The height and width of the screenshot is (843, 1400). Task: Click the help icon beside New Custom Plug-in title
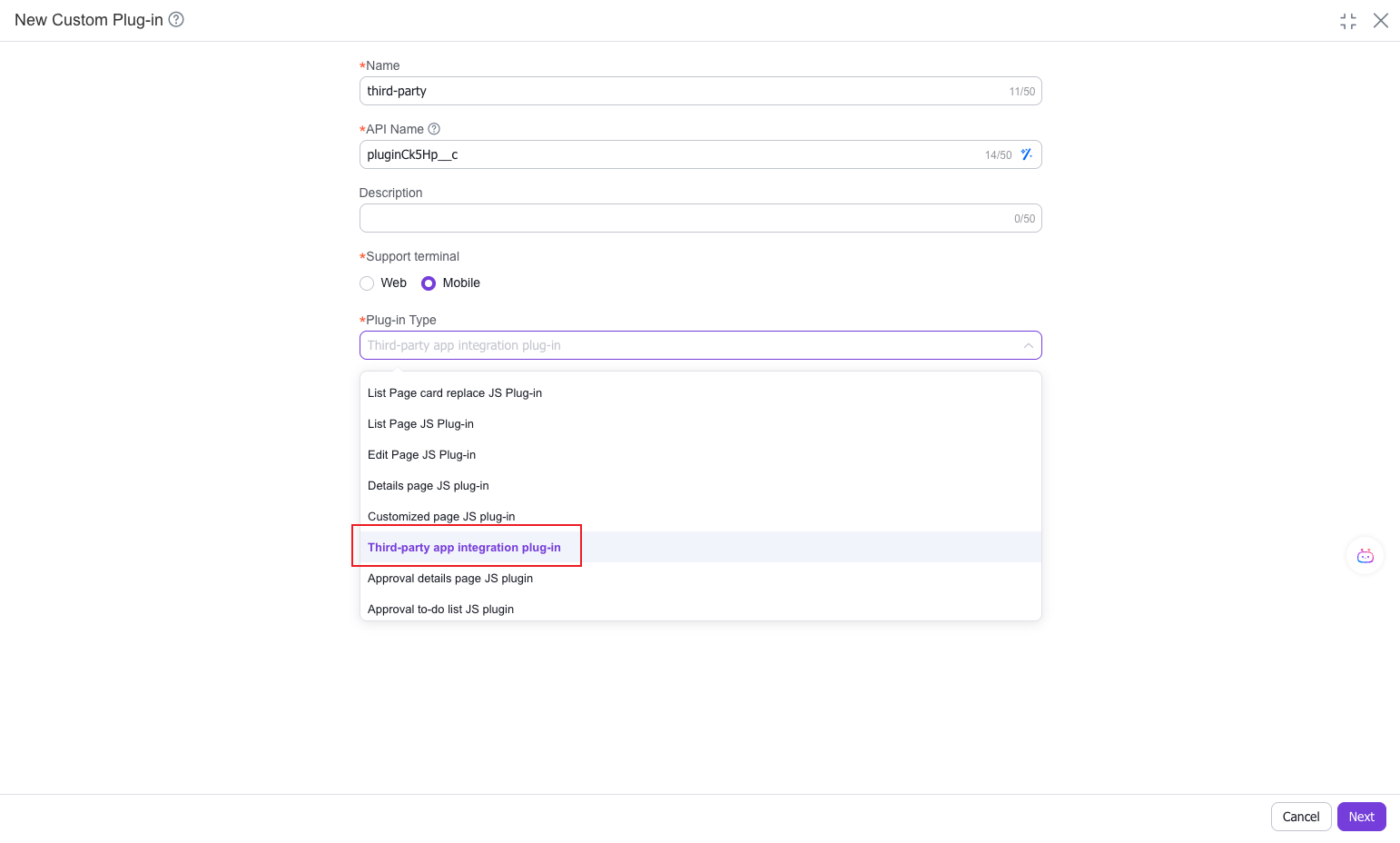pyautogui.click(x=176, y=19)
